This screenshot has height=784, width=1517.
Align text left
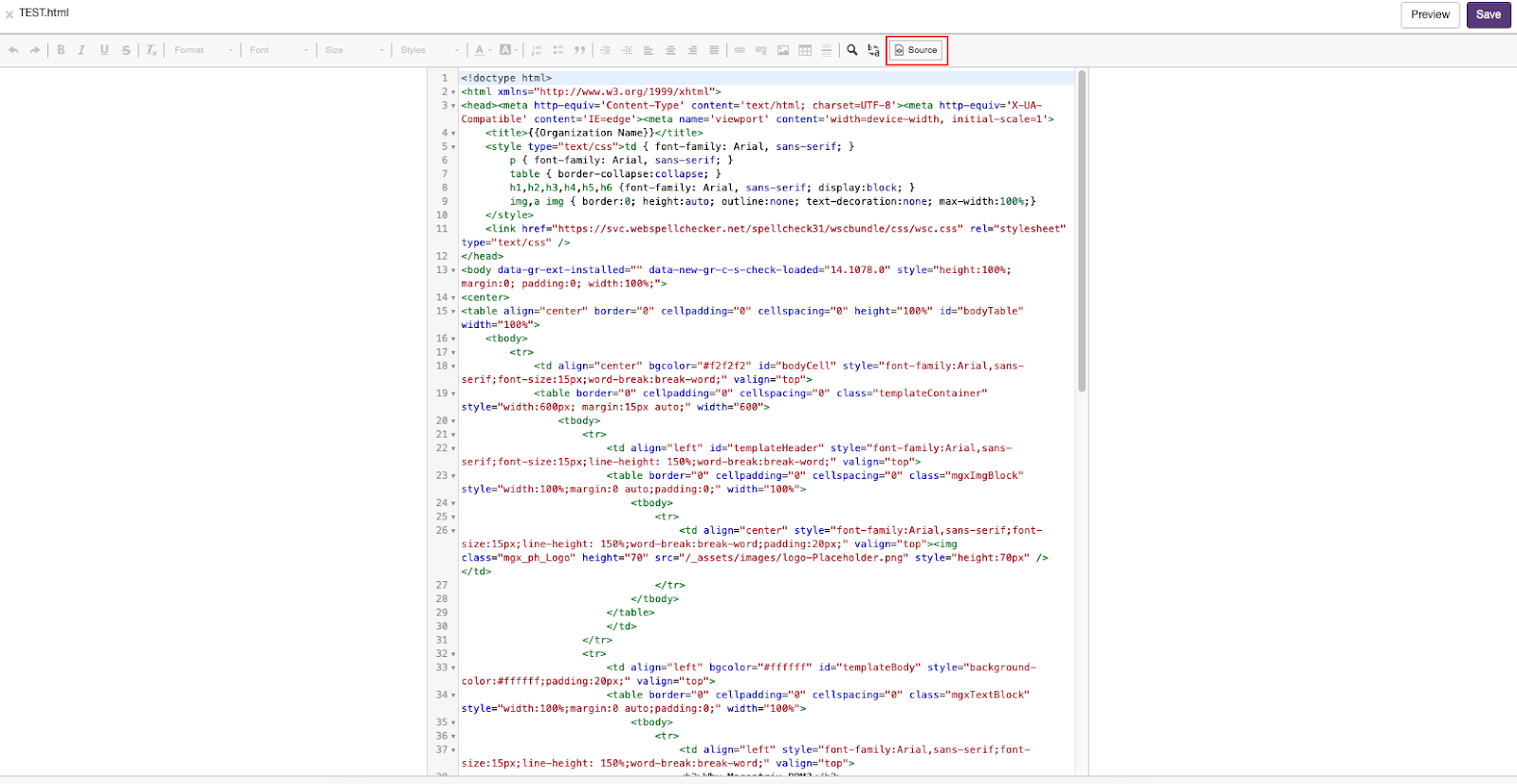[649, 50]
